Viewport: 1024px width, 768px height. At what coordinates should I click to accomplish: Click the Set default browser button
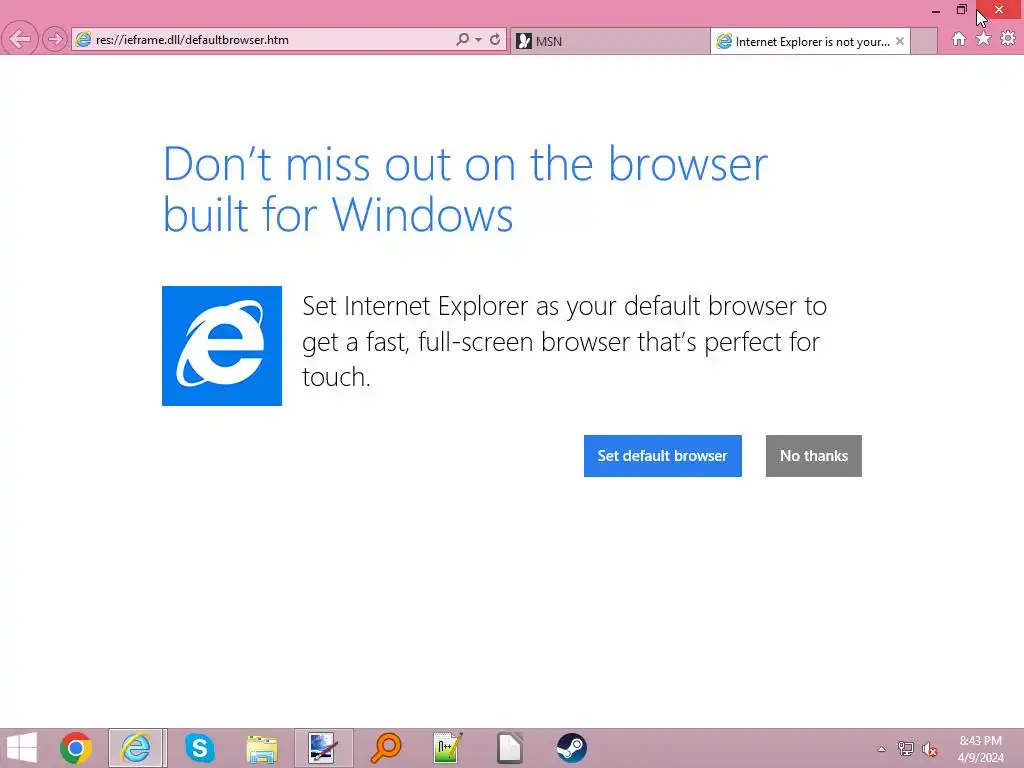pos(662,456)
